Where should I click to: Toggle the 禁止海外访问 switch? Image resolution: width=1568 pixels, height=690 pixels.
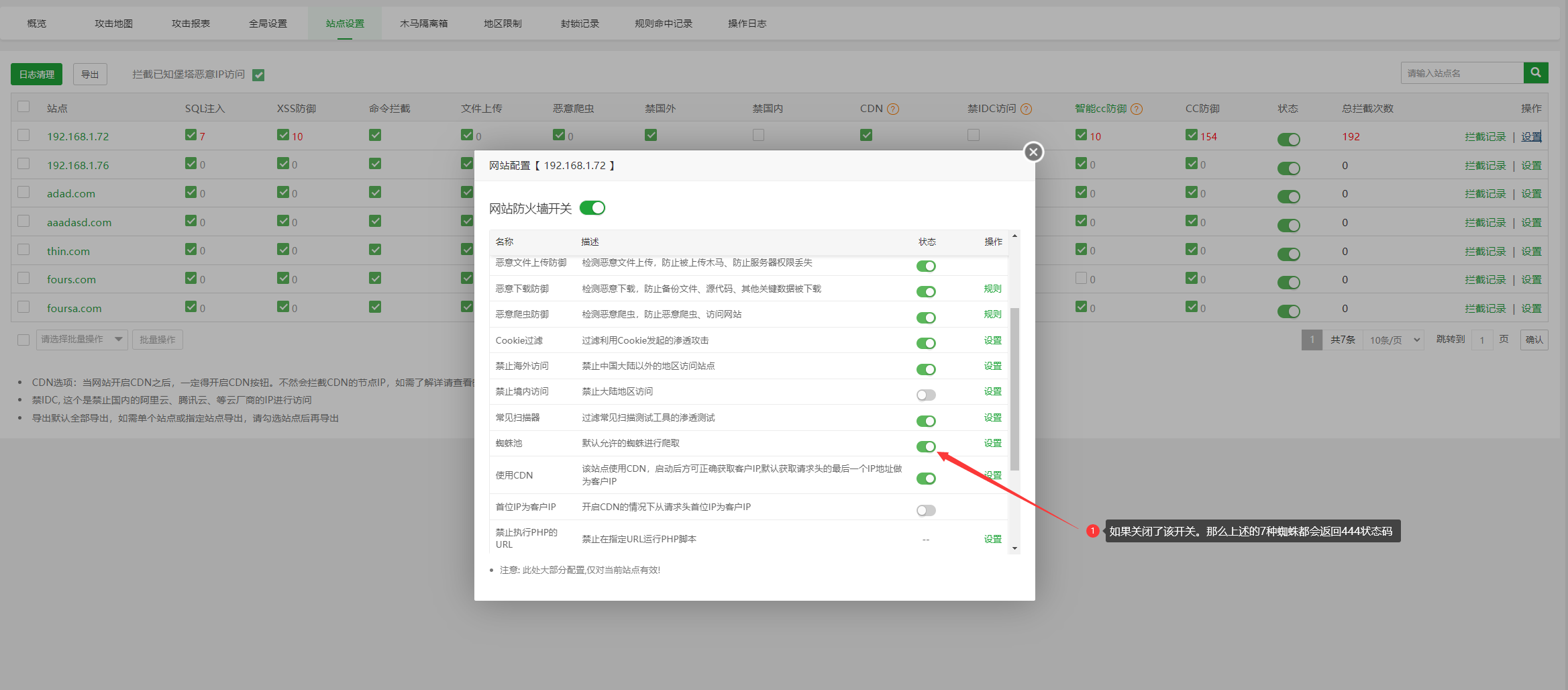coord(926,369)
